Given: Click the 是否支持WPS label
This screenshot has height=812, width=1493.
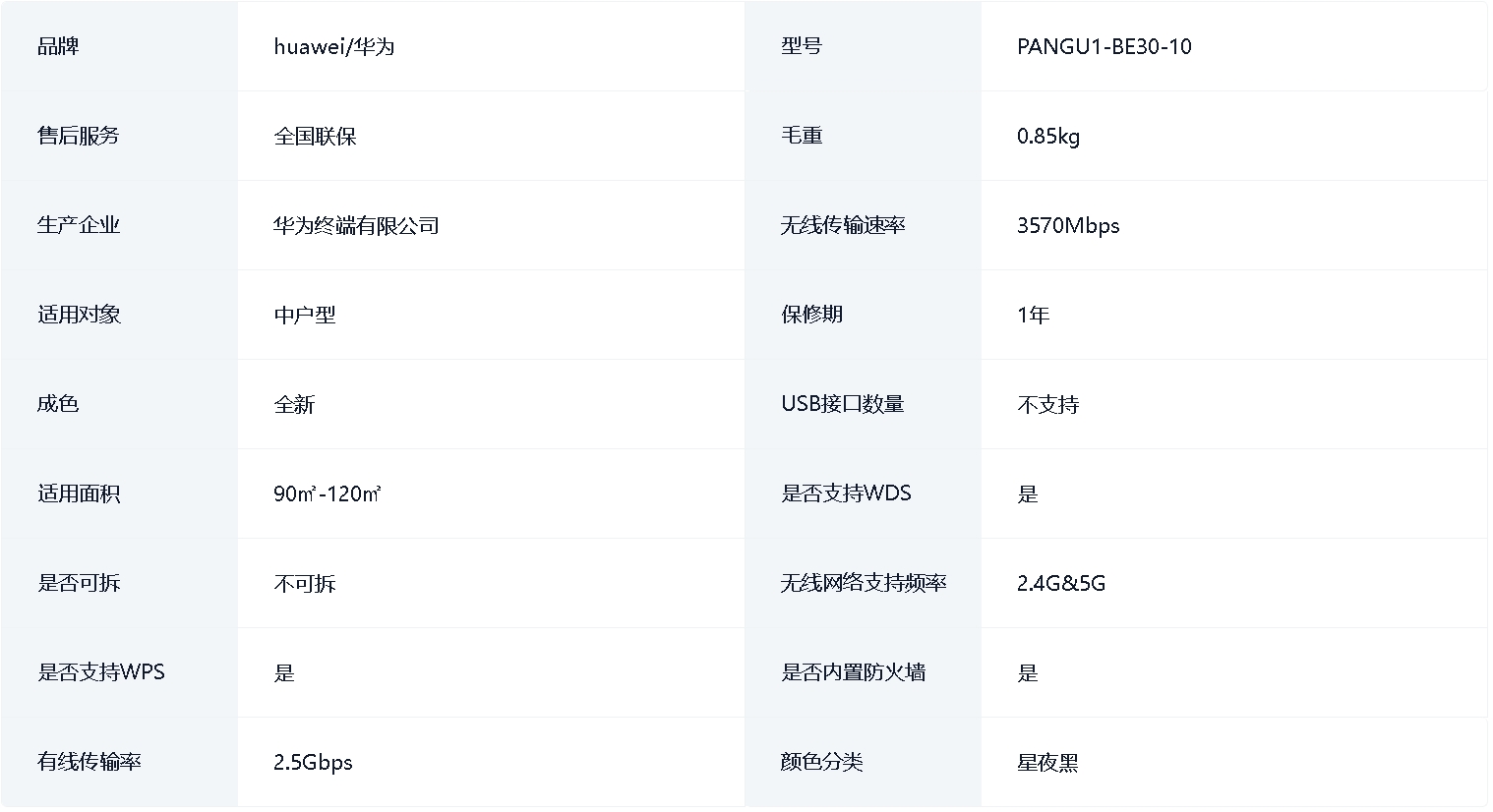Looking at the screenshot, I should (x=101, y=672).
